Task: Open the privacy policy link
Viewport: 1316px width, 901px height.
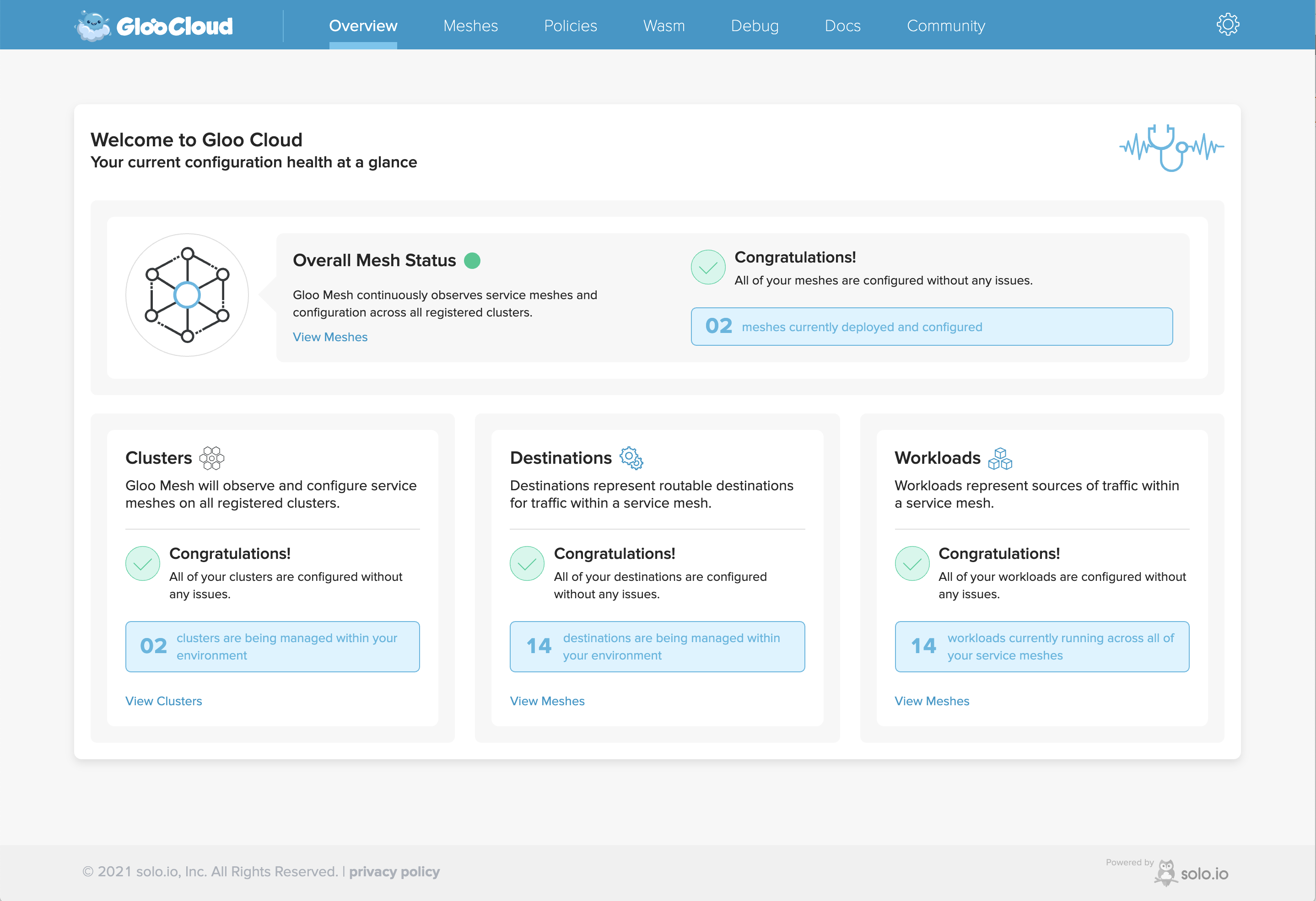Action: [394, 872]
